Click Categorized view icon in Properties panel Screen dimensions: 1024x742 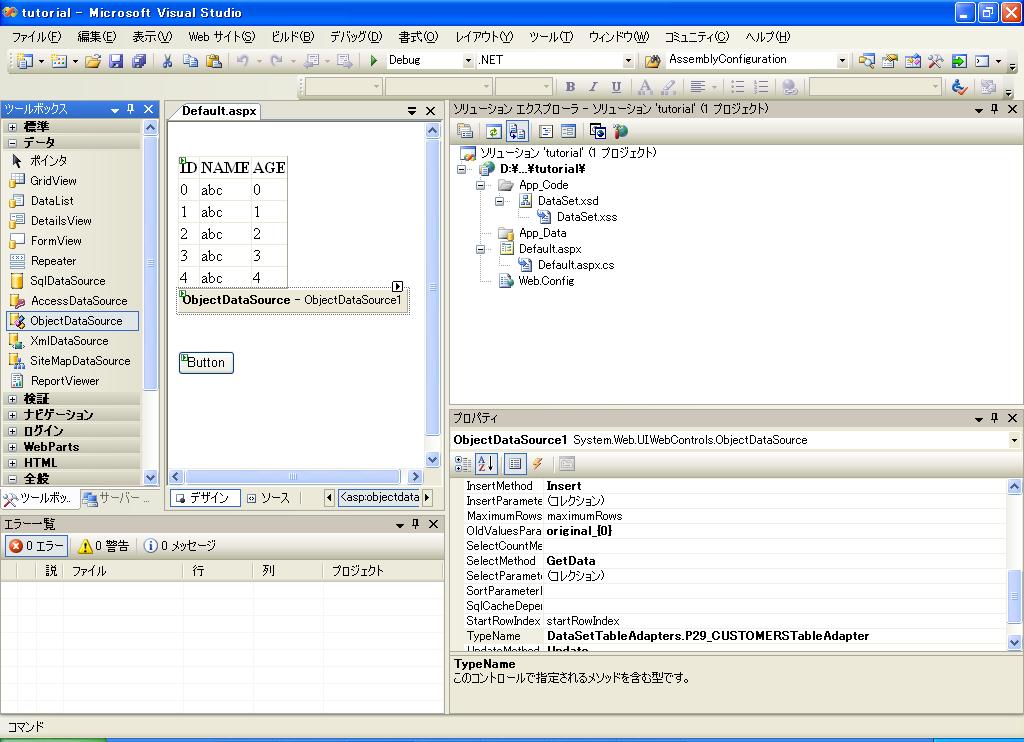[463, 464]
